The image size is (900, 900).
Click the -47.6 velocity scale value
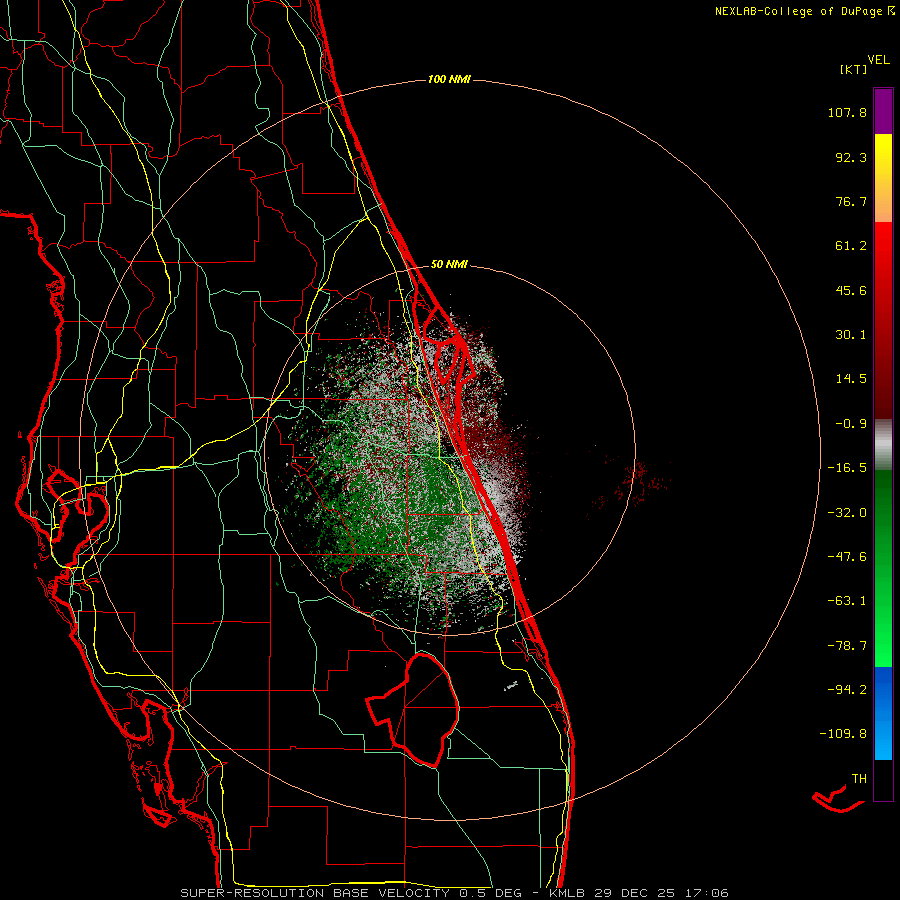[x=847, y=557]
